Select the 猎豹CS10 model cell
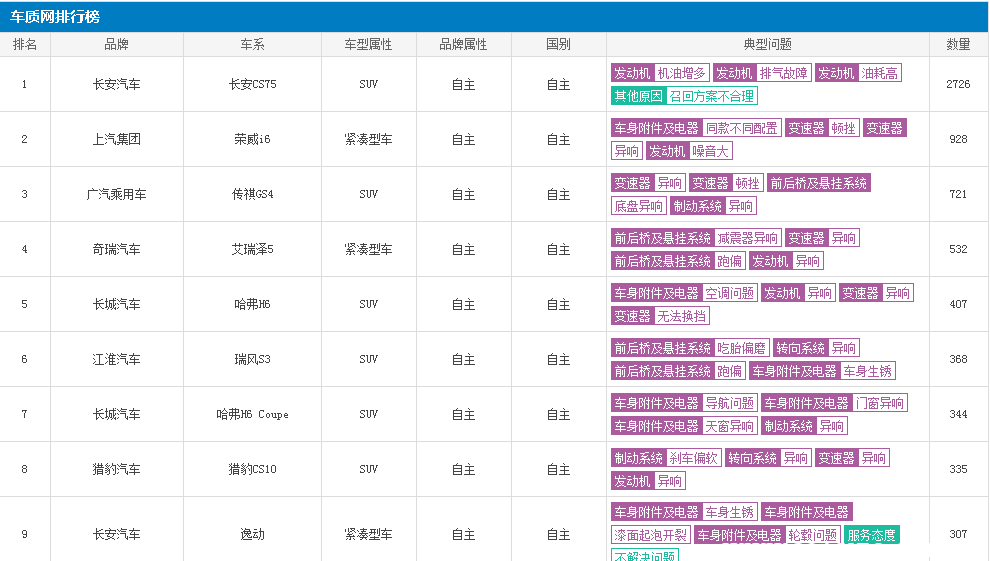Viewport: 990px width, 561px height. tap(252, 469)
